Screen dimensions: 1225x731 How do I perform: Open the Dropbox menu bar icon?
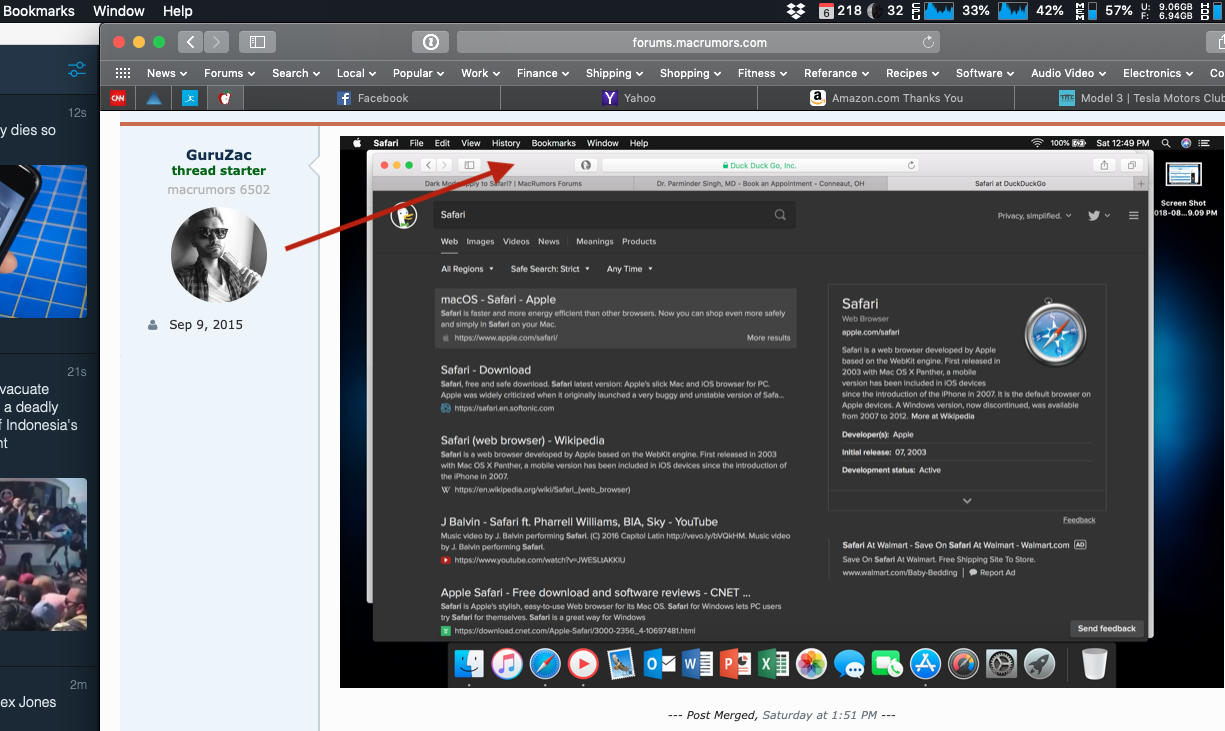point(796,11)
